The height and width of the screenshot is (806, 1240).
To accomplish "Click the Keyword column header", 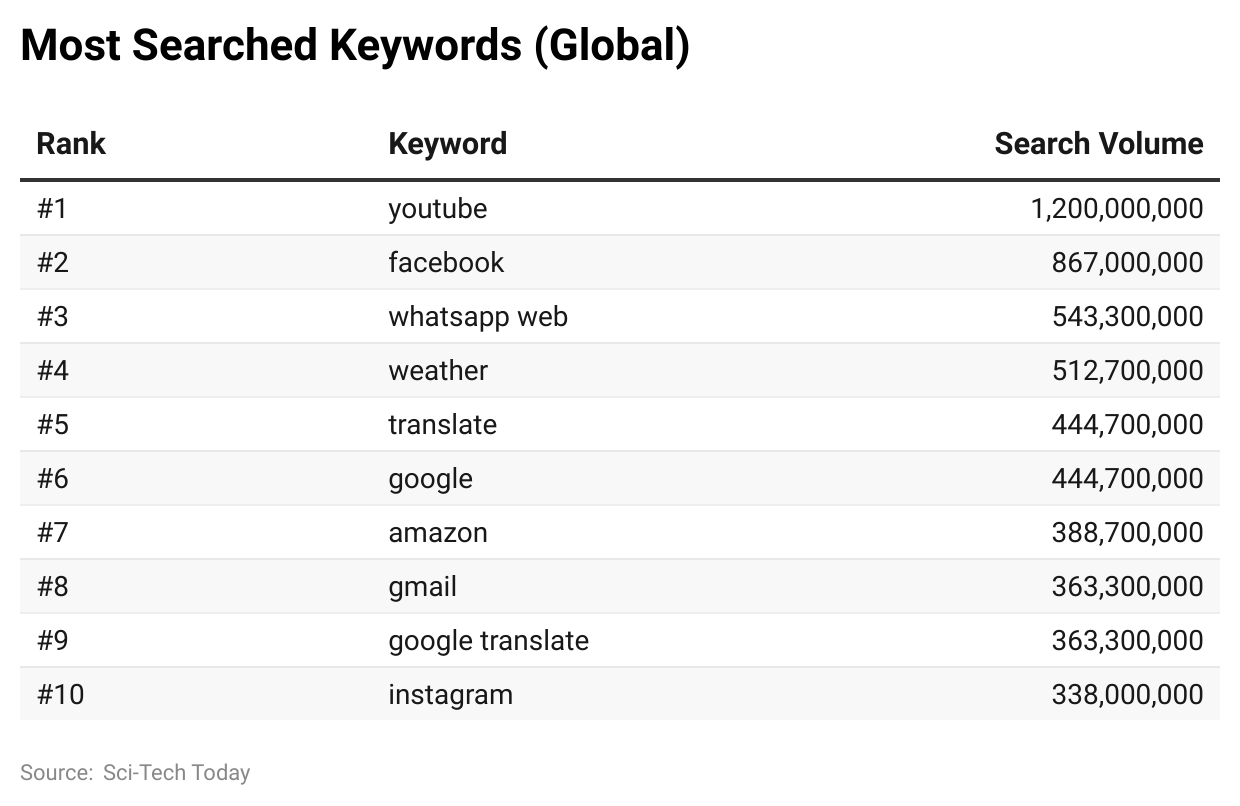I will [447, 144].
